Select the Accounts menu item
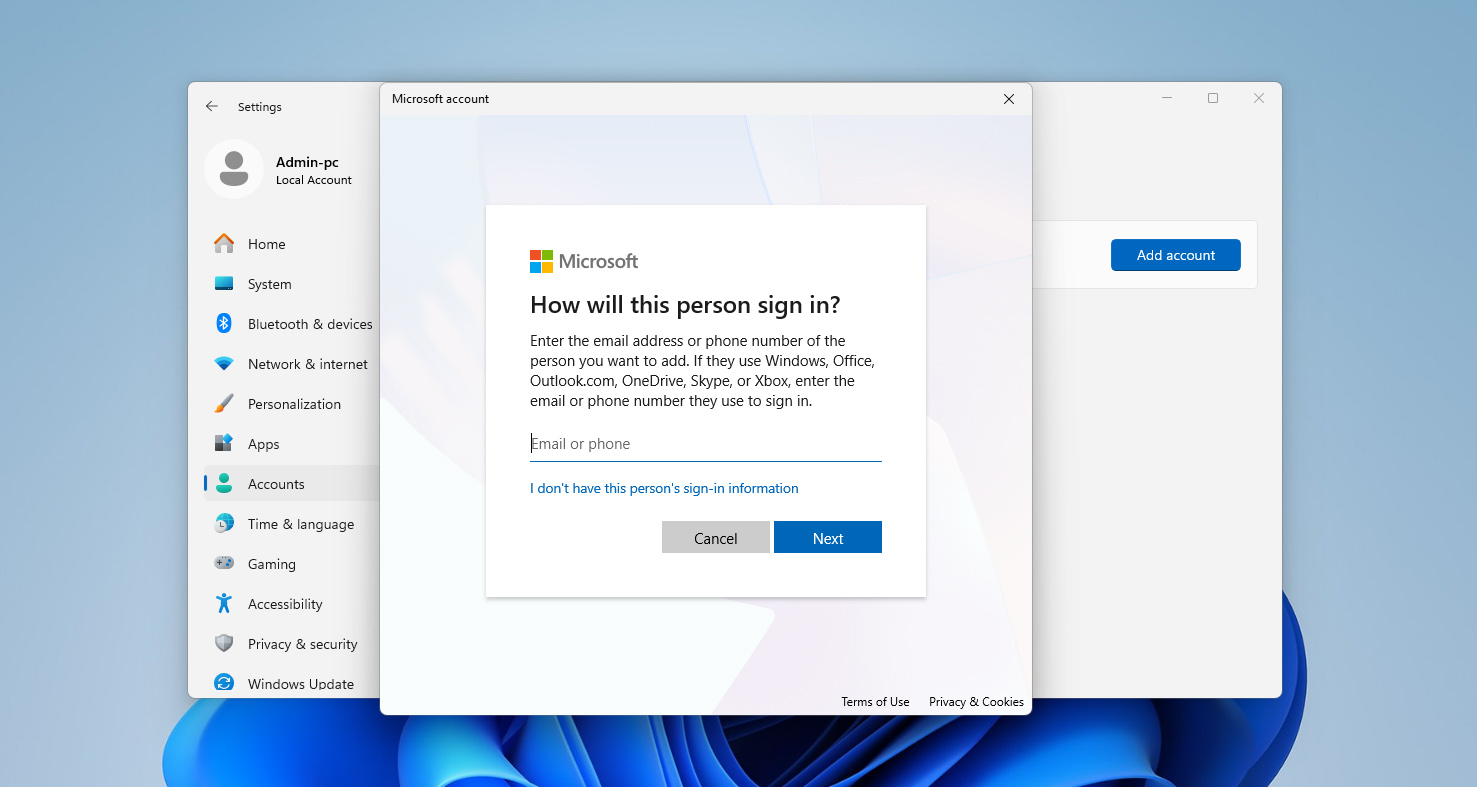This screenshot has height=787, width=1477. pos(276,484)
